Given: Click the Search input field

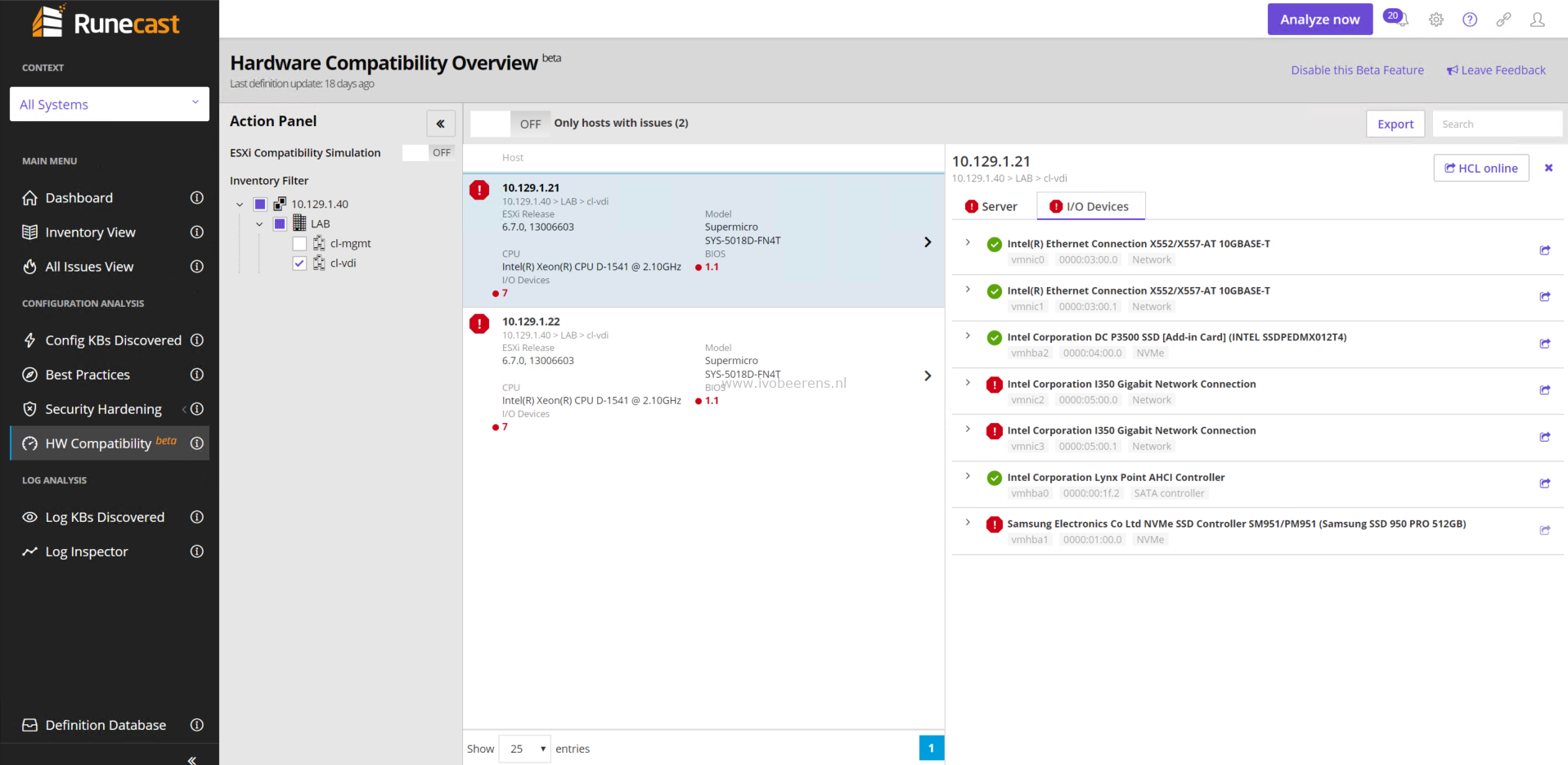Looking at the screenshot, I should [1497, 124].
